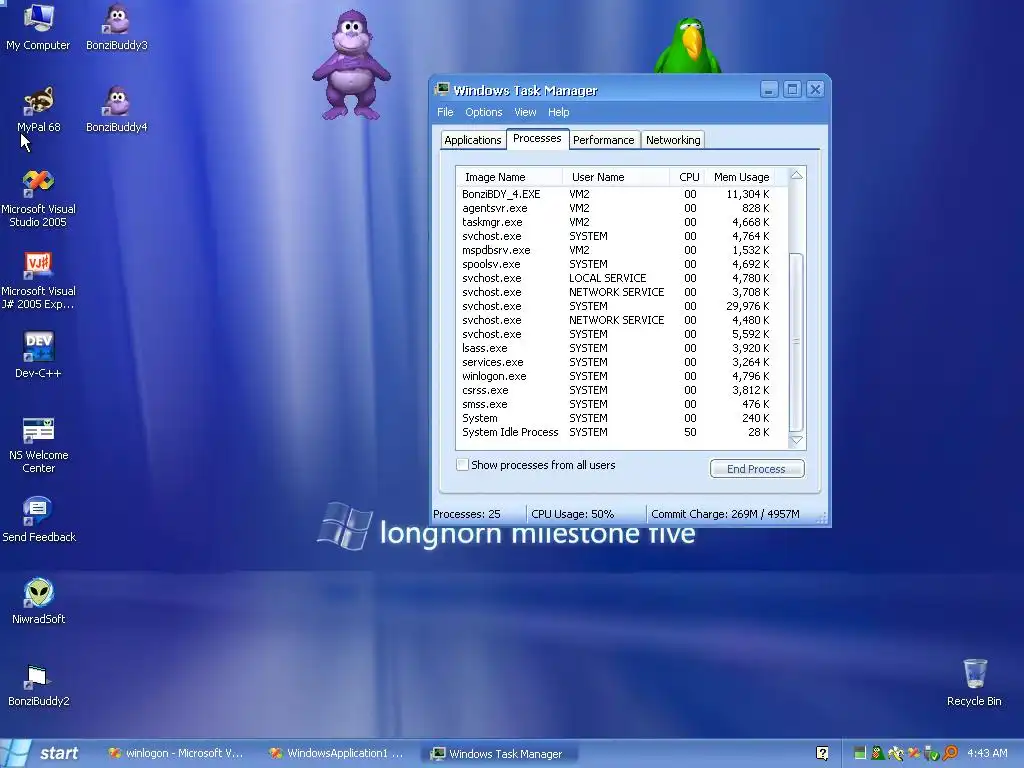This screenshot has height=768, width=1024.
Task: Switch to WindowsApplication1 taskbar item
Action: (x=338, y=753)
